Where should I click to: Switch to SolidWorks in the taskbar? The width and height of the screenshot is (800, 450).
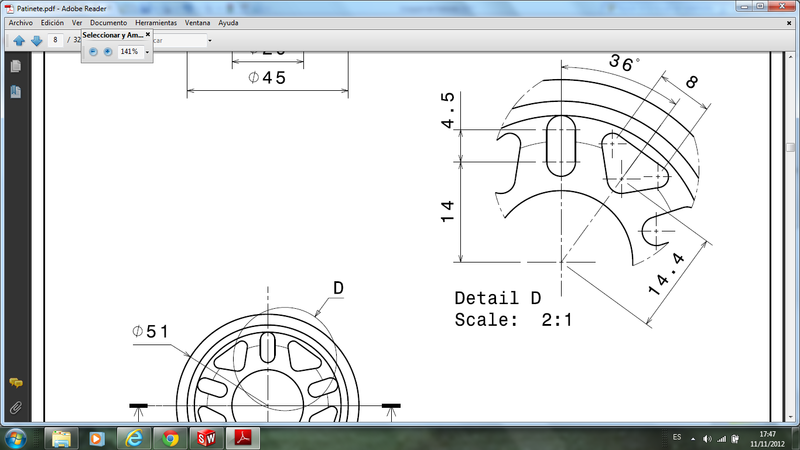[207, 439]
